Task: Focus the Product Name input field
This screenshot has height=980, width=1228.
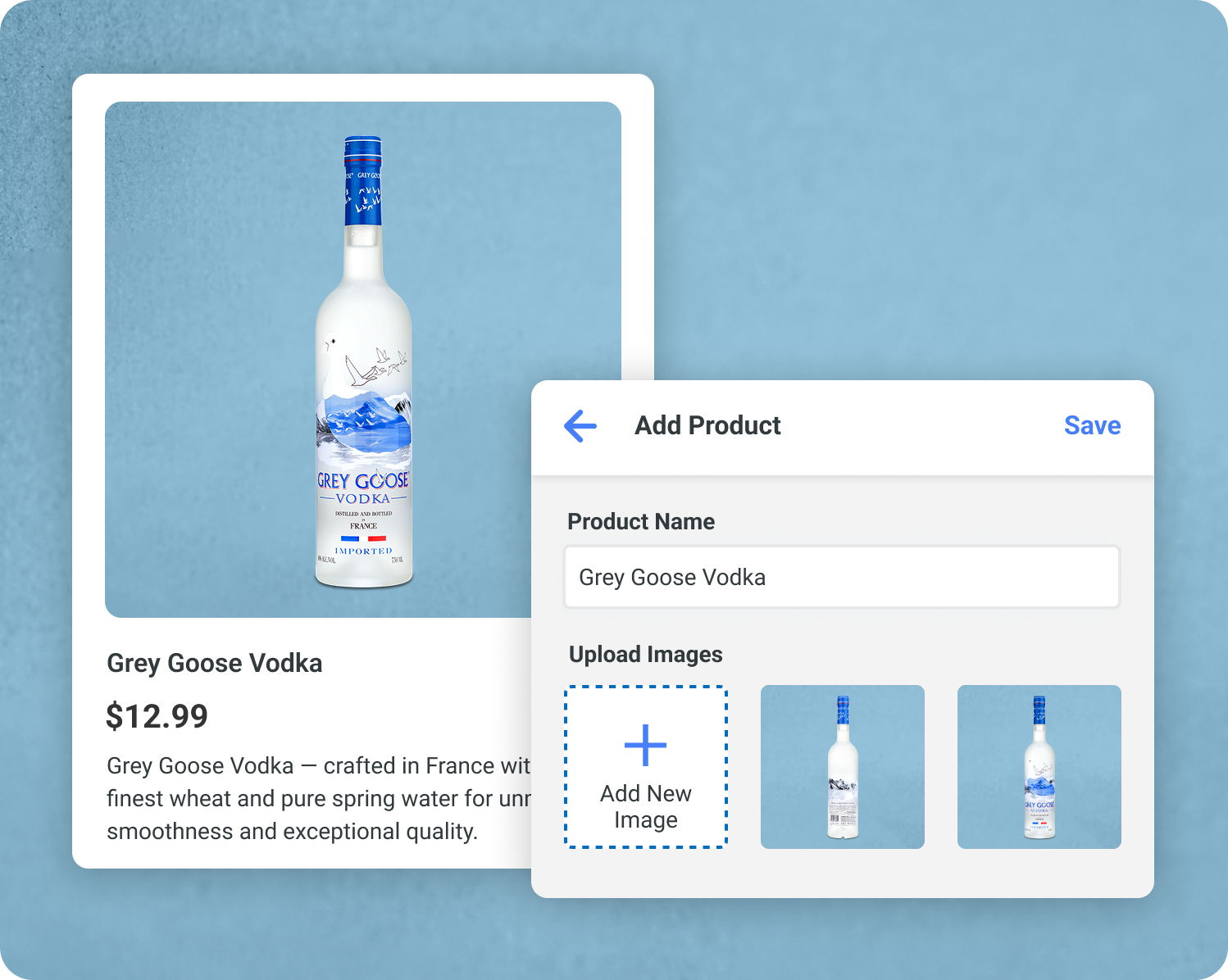Action: pos(842,577)
